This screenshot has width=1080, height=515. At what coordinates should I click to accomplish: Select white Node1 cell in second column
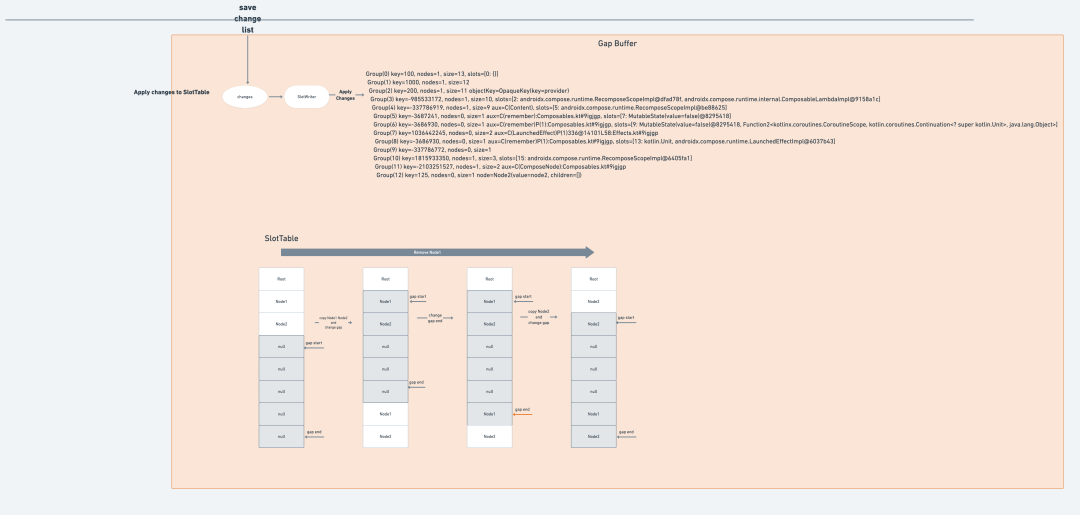[385, 414]
